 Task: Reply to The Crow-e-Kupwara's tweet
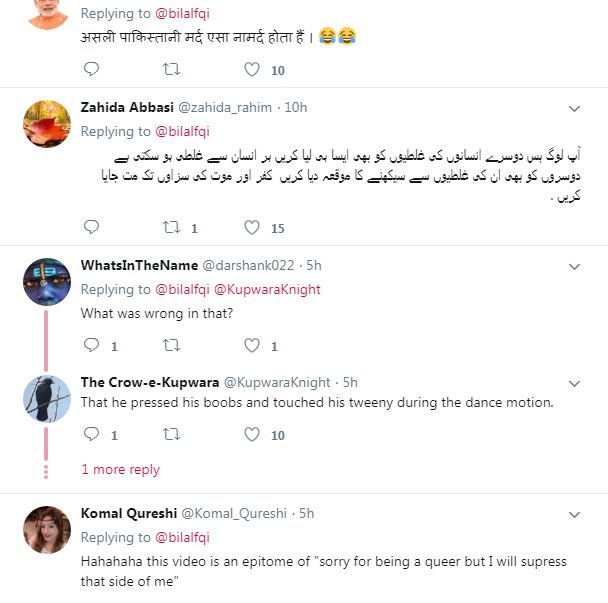(x=91, y=435)
